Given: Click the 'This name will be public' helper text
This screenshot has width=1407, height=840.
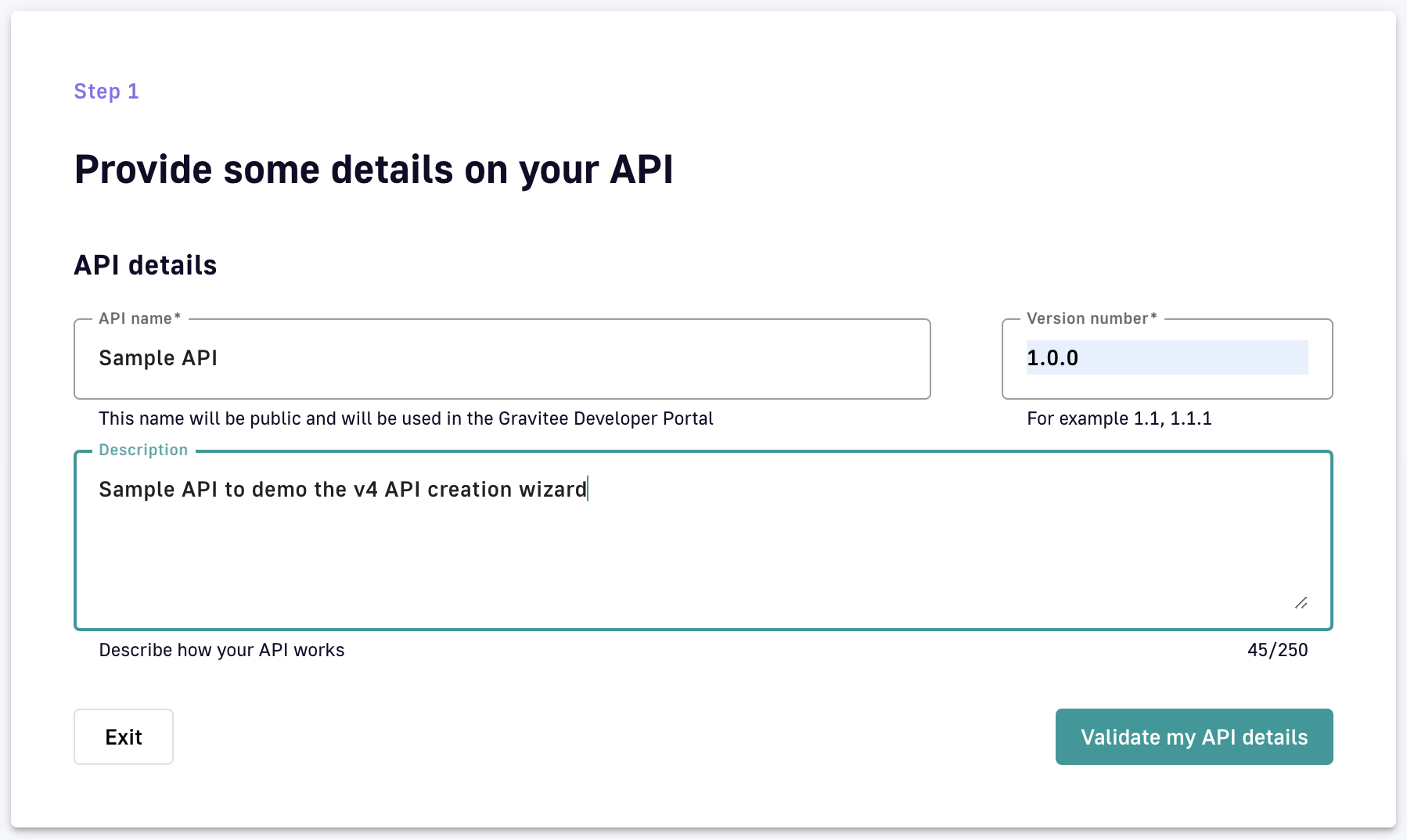Looking at the screenshot, I should (405, 418).
